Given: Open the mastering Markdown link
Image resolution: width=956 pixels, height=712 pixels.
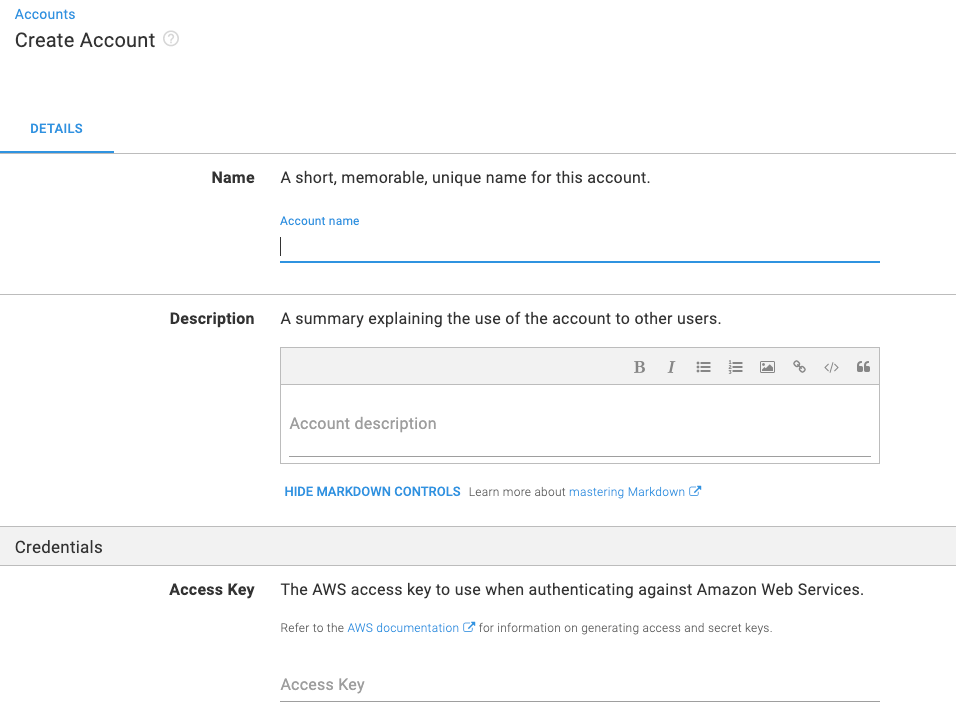Looking at the screenshot, I should click(x=626, y=492).
